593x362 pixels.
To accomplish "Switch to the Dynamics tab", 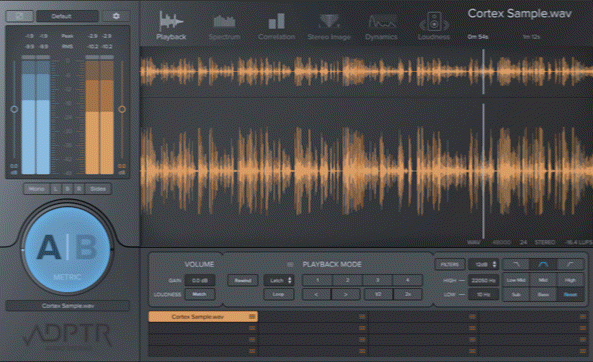I will click(x=381, y=26).
